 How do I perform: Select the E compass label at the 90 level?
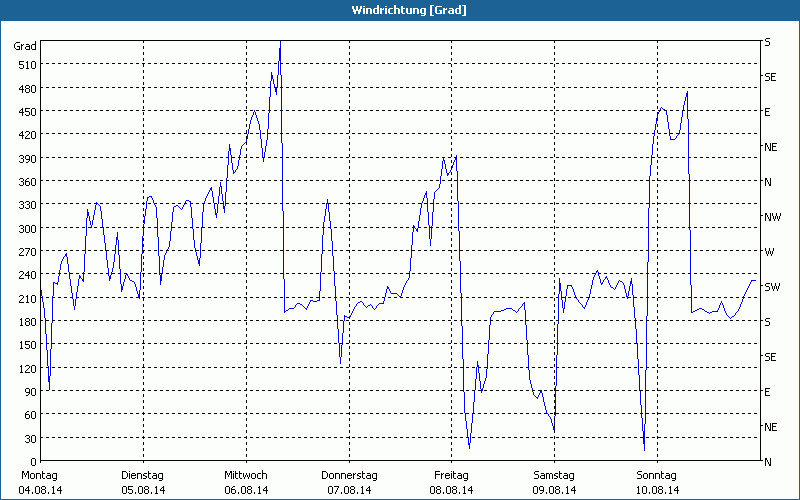[767, 392]
